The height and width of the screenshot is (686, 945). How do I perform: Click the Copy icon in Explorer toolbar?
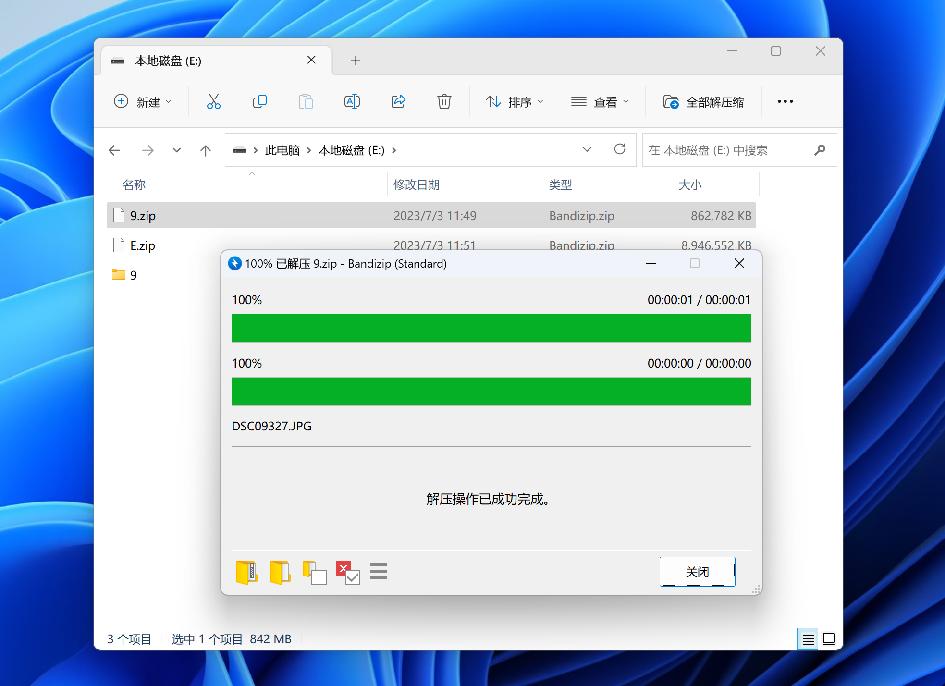(259, 101)
